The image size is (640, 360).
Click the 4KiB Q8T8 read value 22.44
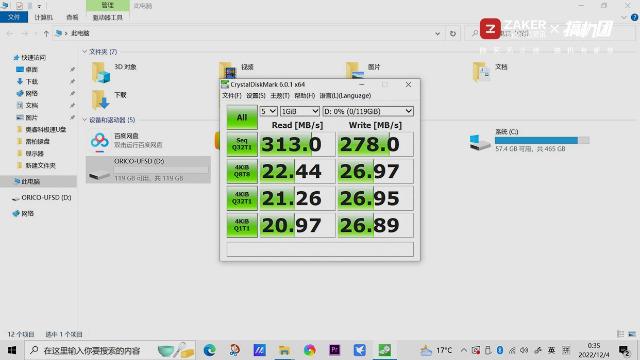[x=298, y=171]
